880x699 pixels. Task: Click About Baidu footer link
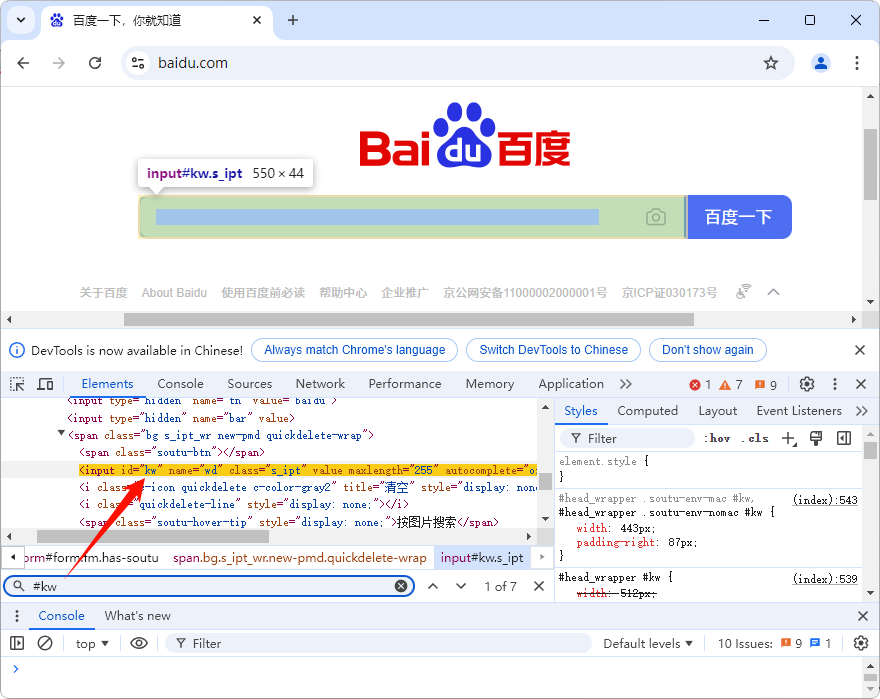tap(174, 293)
